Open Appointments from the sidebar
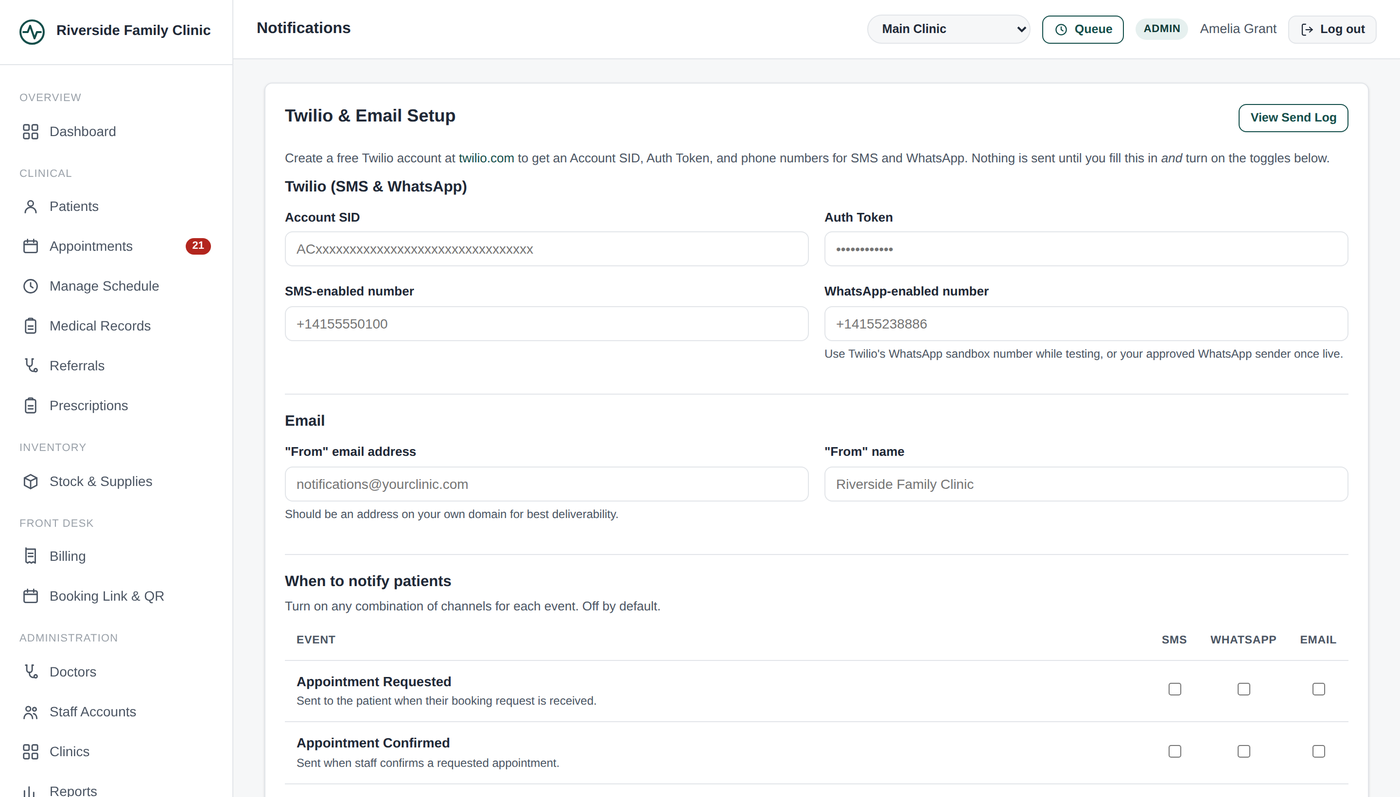 click(x=116, y=246)
